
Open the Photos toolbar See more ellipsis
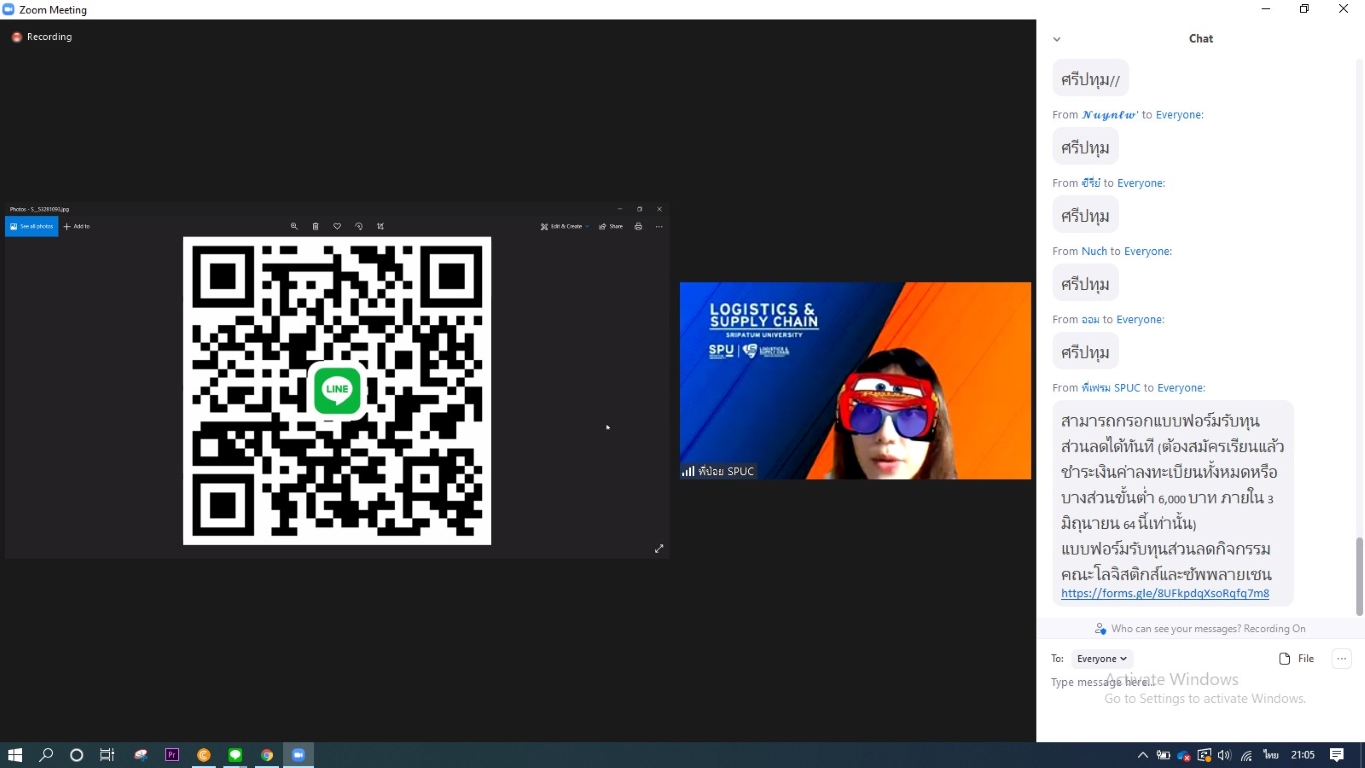coord(659,226)
